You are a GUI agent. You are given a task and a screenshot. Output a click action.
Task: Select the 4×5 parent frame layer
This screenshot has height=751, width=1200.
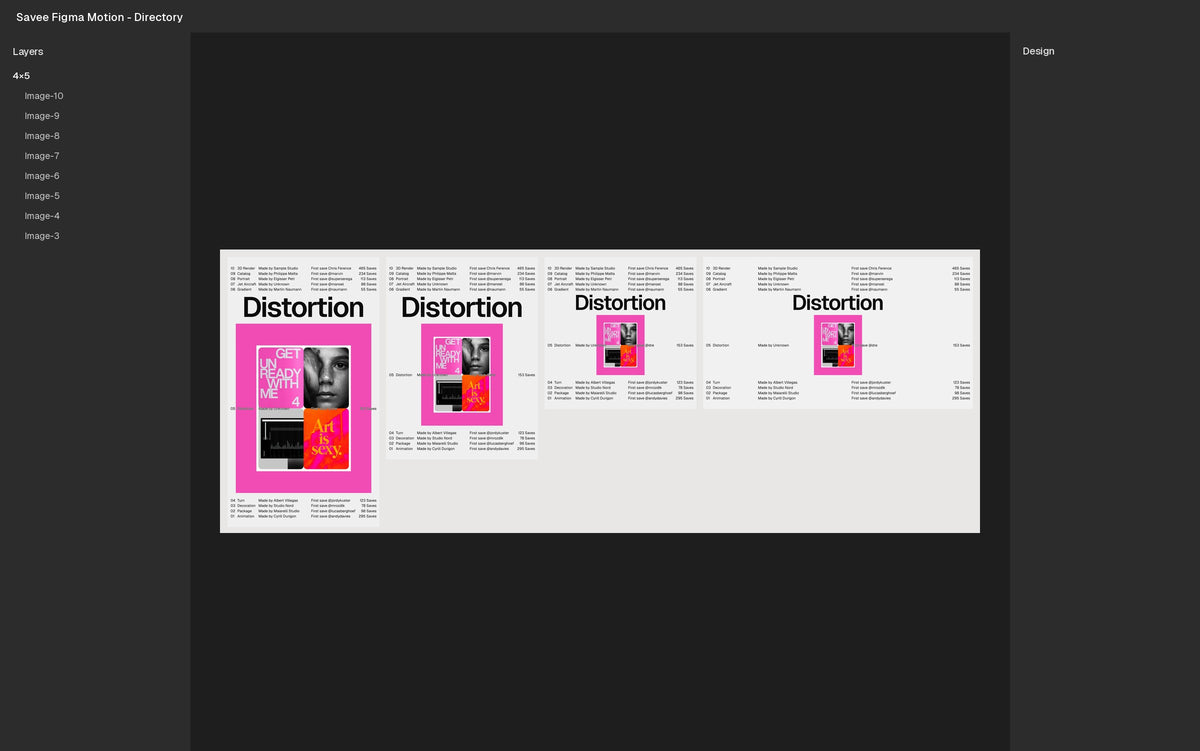[21, 76]
